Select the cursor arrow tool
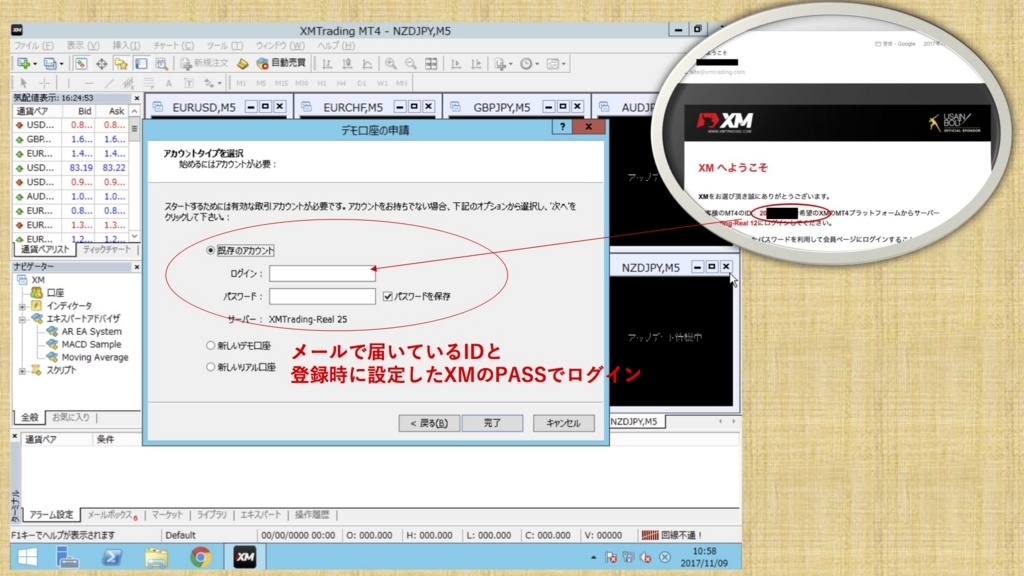Screen dimensions: 1024x576 click(24, 83)
